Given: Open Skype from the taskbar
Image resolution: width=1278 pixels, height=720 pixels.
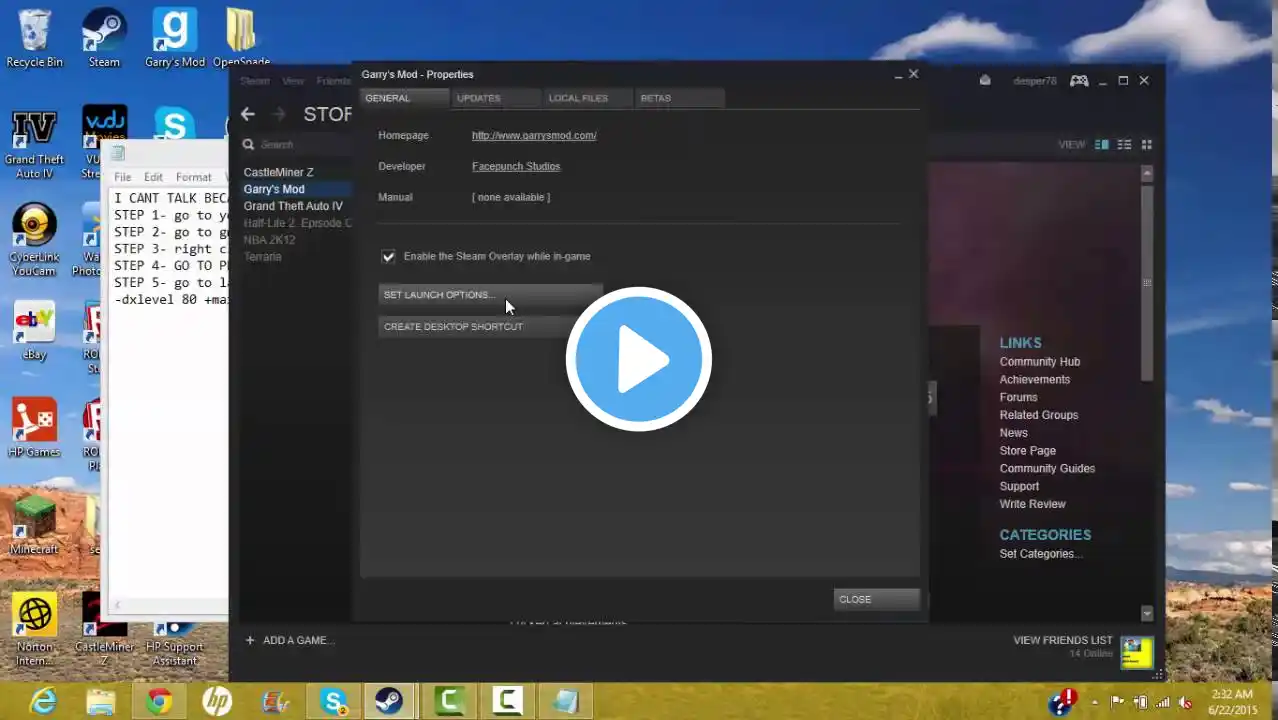Looking at the screenshot, I should point(333,701).
